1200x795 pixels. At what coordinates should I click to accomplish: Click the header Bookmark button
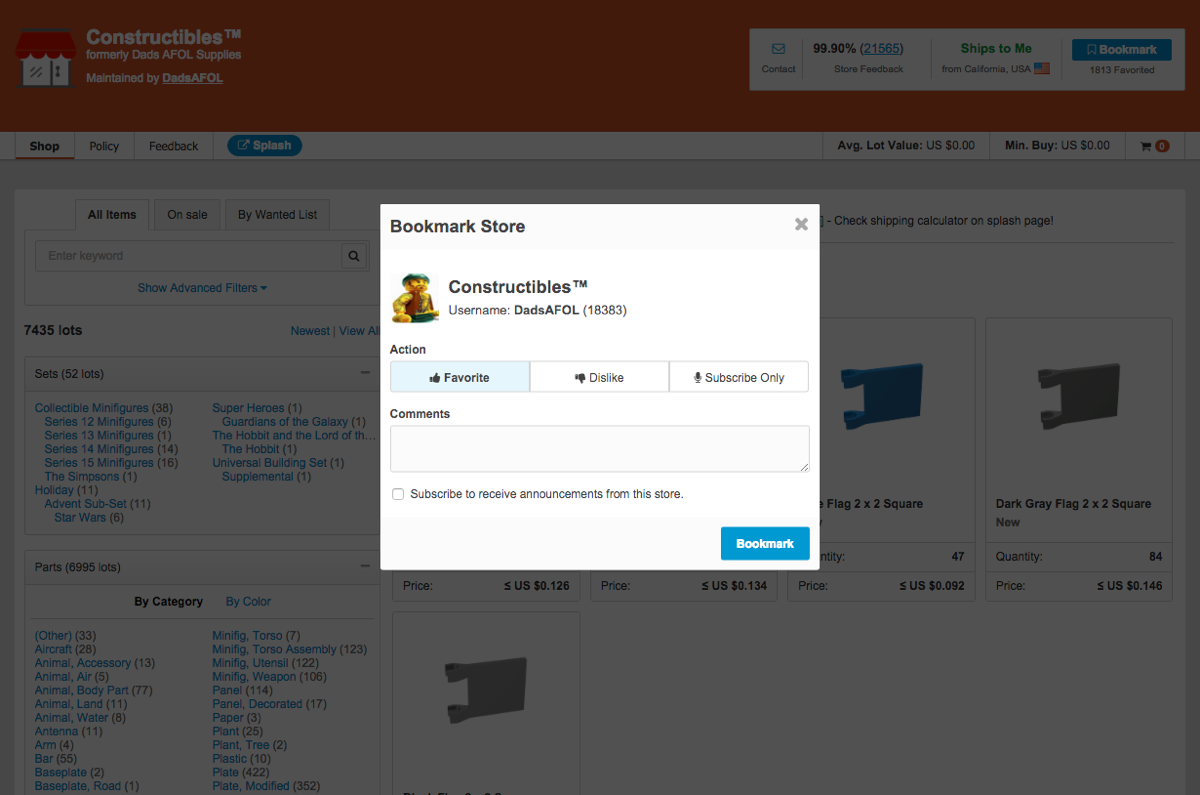[1122, 50]
